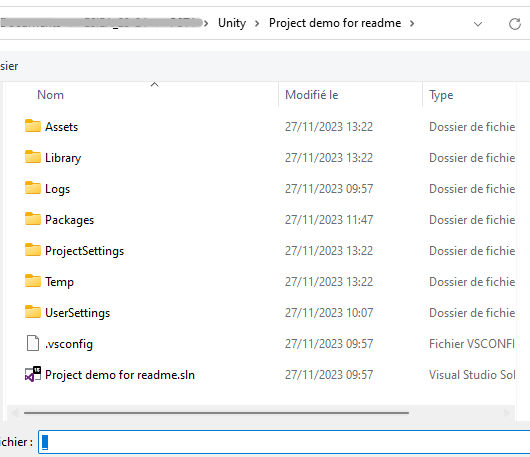Click the Visual Studio solution file icon

(x=33, y=374)
